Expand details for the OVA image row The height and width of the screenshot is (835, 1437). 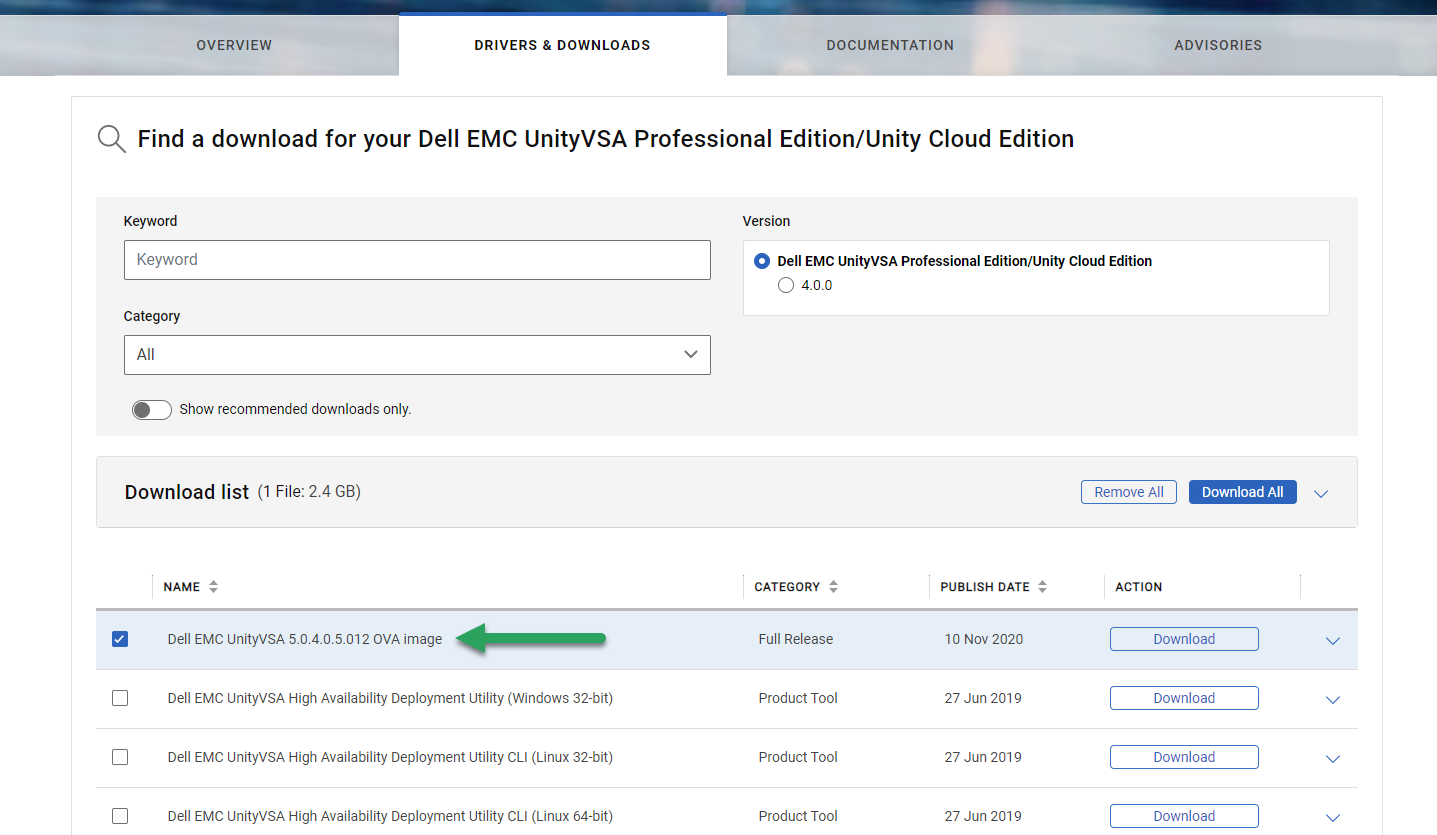tap(1332, 641)
